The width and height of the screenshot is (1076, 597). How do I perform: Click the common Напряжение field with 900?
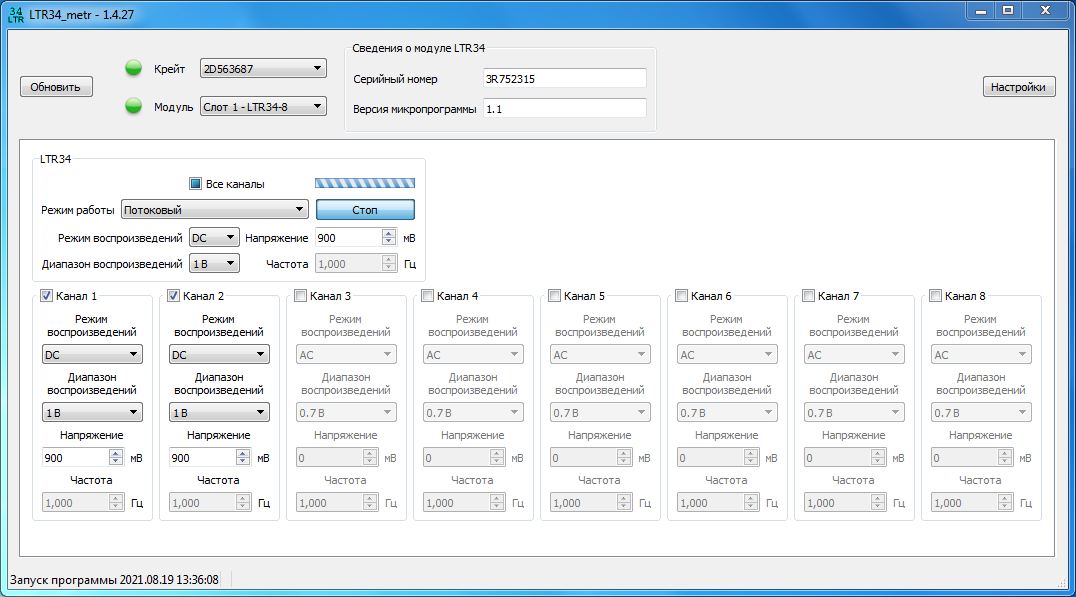coord(349,237)
